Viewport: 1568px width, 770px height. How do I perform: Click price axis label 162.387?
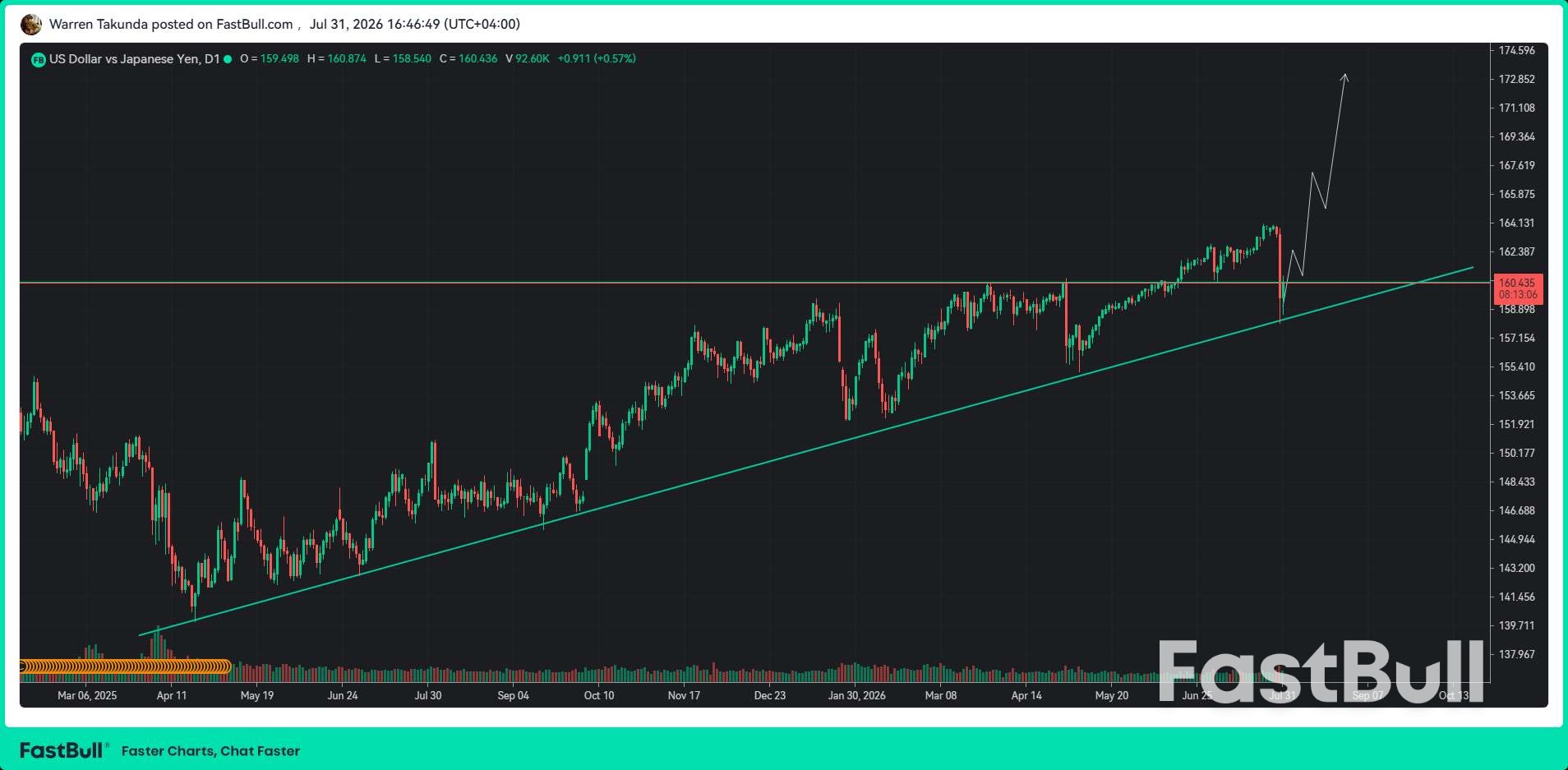click(x=1516, y=252)
